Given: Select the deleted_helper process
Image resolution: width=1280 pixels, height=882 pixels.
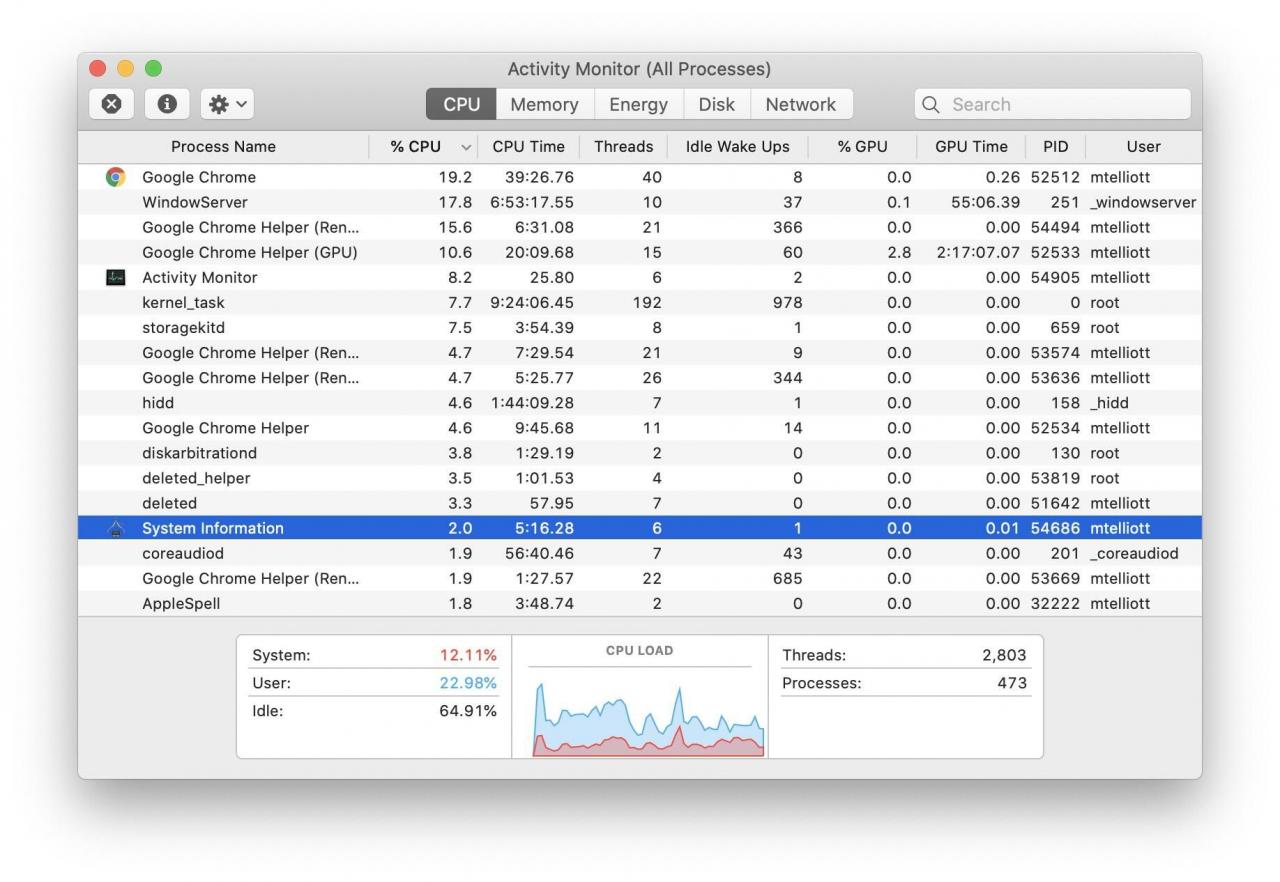Looking at the screenshot, I should point(640,478).
